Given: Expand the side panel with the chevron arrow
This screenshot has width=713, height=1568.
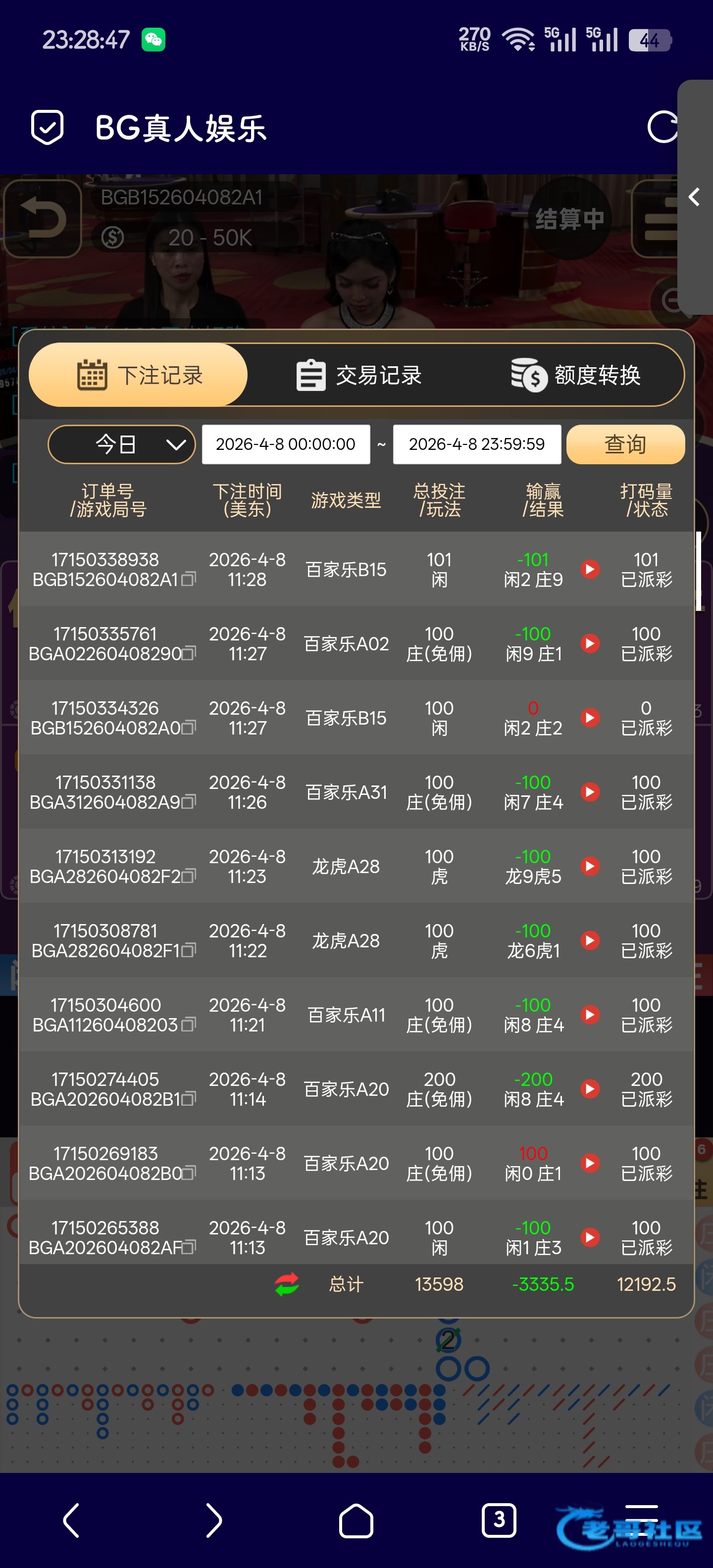Looking at the screenshot, I should [x=694, y=196].
